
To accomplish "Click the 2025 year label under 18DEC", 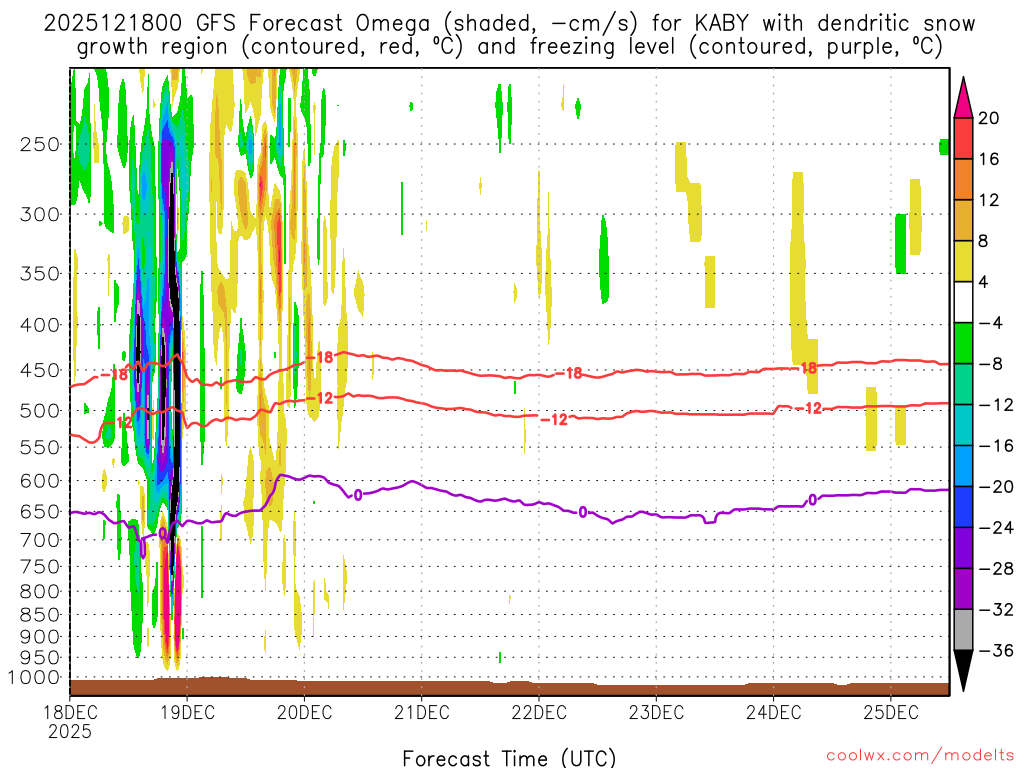I will coord(70,732).
